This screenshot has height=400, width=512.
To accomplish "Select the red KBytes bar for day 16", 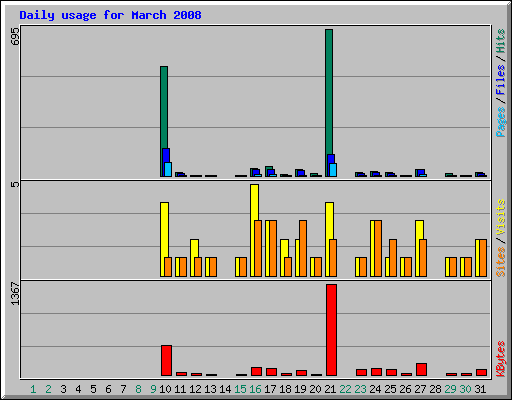I will [256, 372].
